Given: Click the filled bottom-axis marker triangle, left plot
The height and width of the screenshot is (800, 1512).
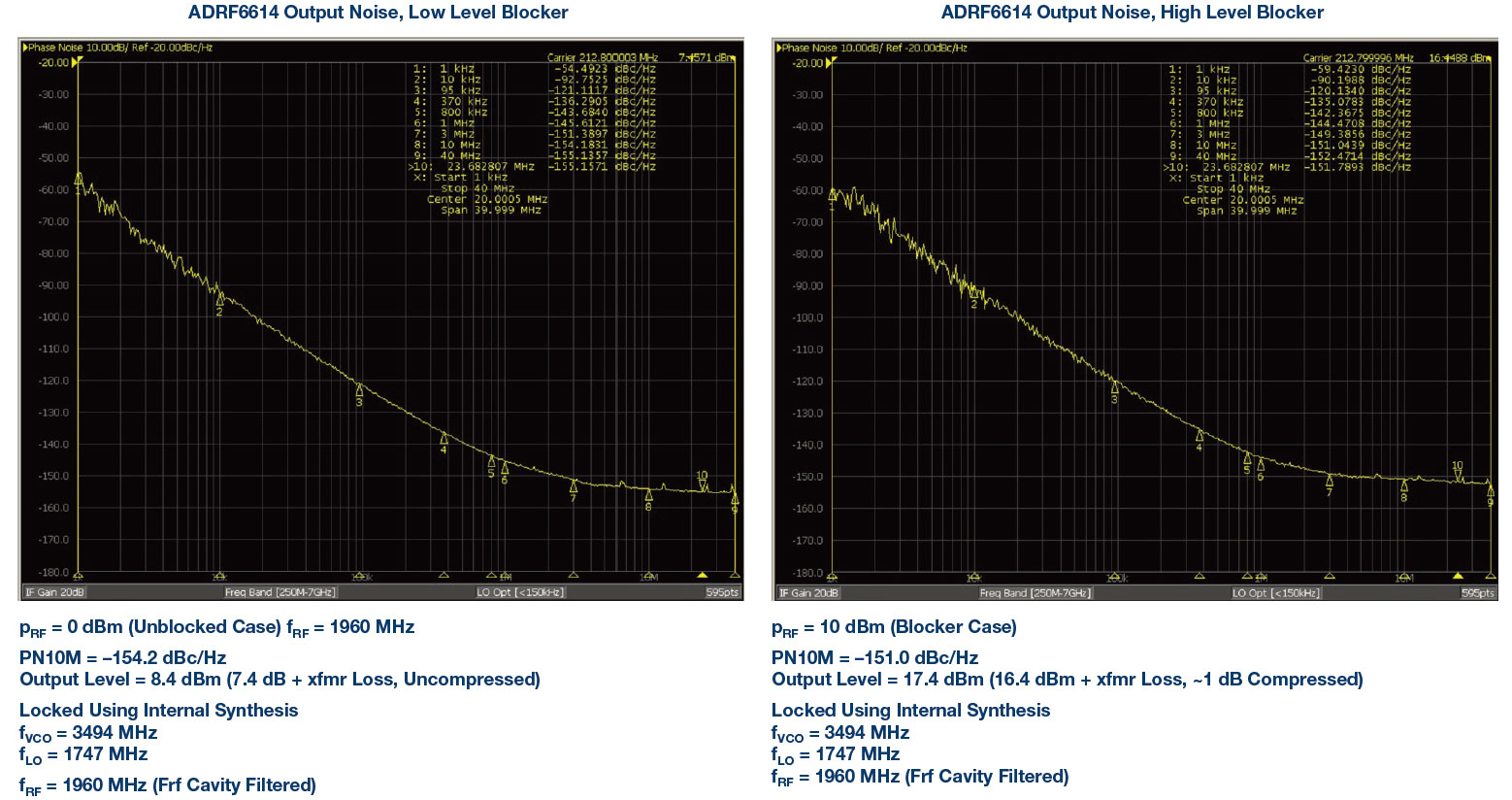Looking at the screenshot, I should pos(703,575).
